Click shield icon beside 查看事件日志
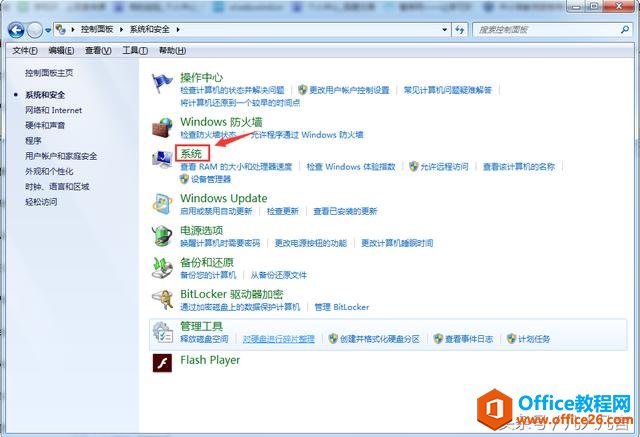The image size is (640, 437). point(438,338)
